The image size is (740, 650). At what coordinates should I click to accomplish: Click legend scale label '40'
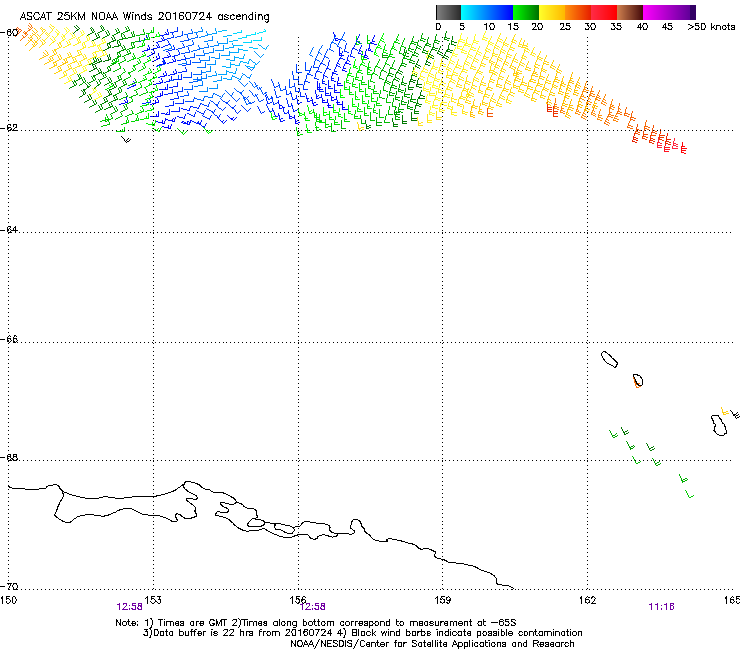(x=642, y=27)
